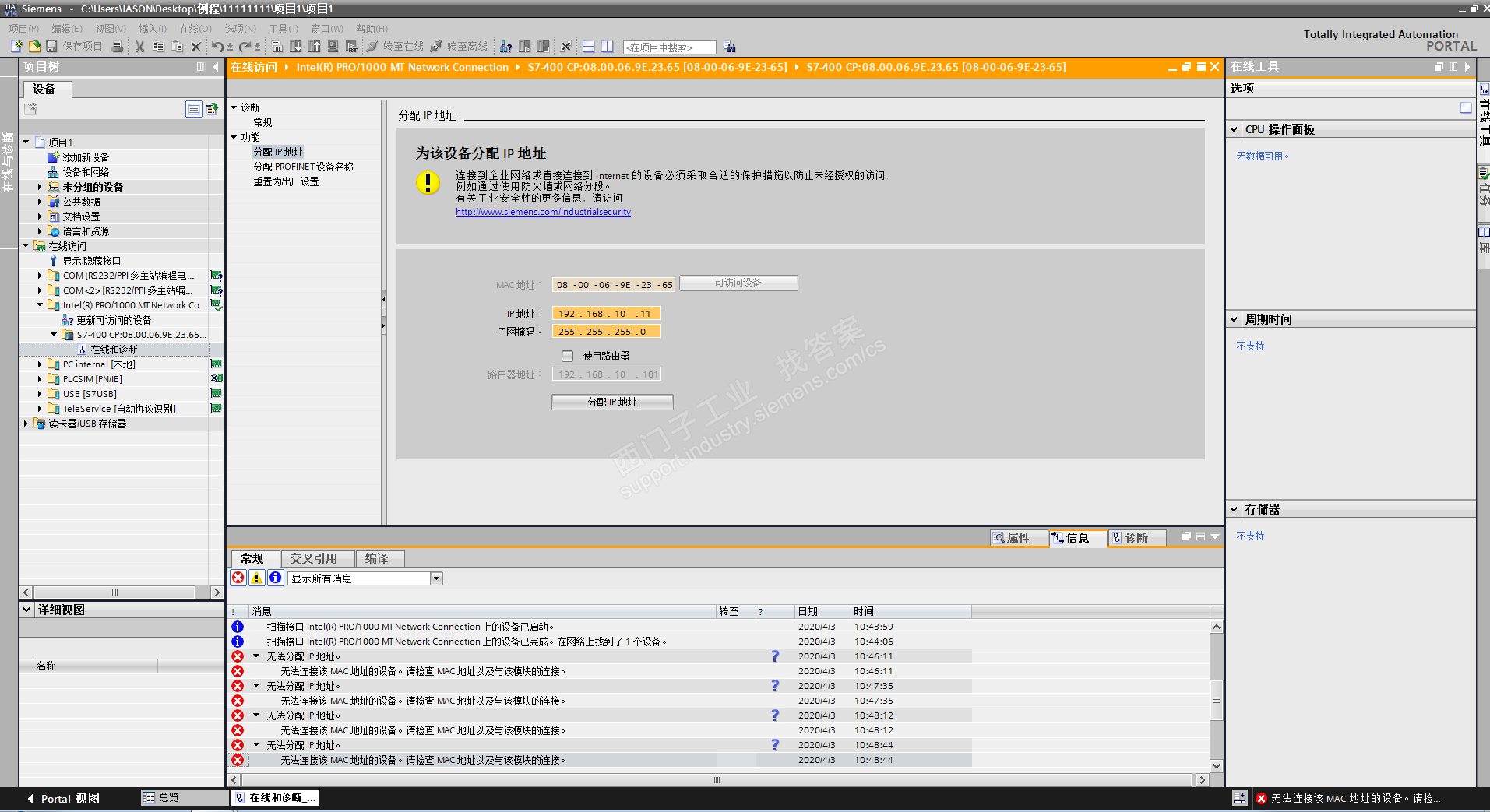The image size is (1490, 812).
Task: Open the 视图(V) menu
Action: [111, 29]
